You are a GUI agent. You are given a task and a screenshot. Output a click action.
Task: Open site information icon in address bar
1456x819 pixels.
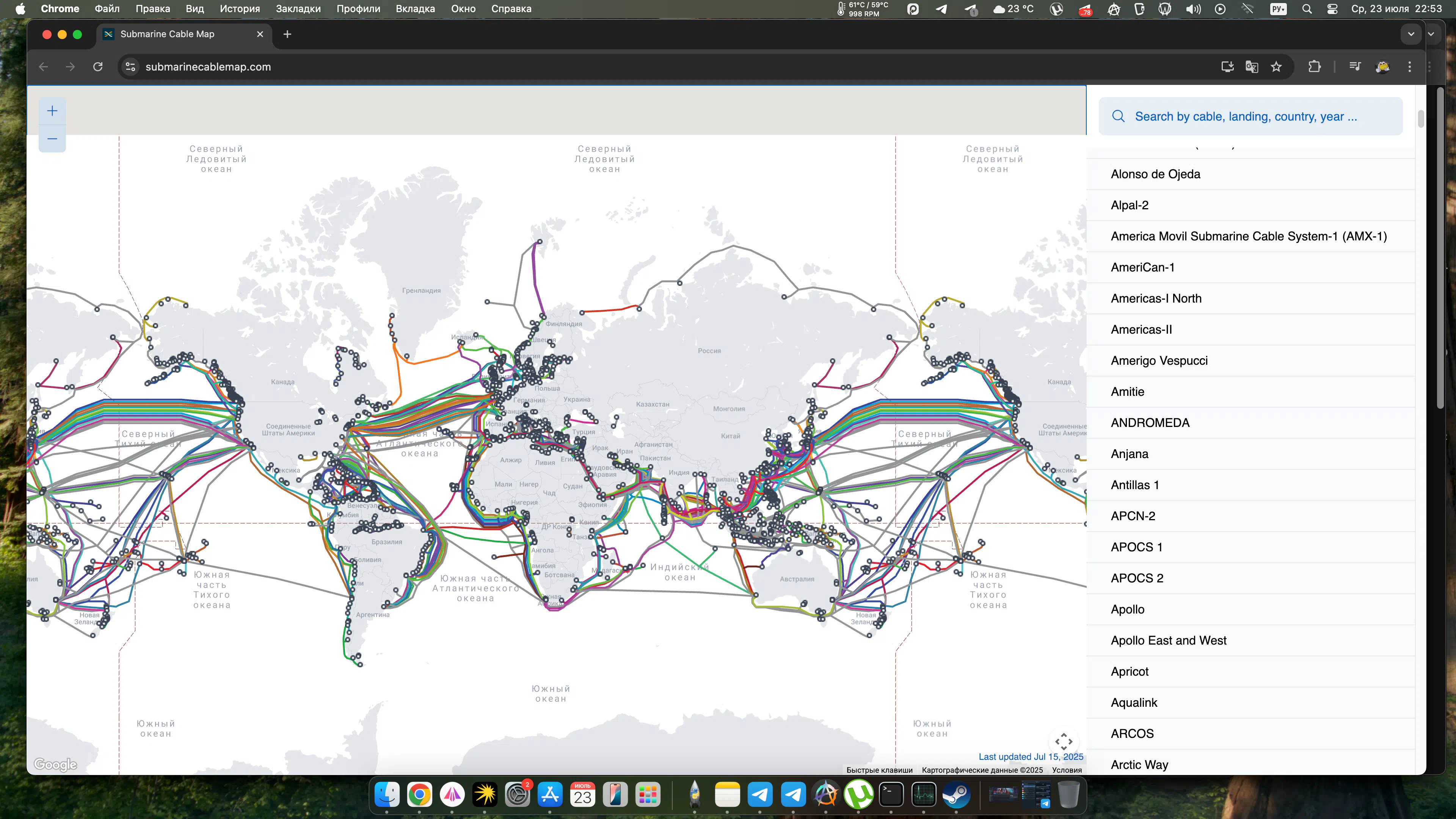tap(130, 67)
